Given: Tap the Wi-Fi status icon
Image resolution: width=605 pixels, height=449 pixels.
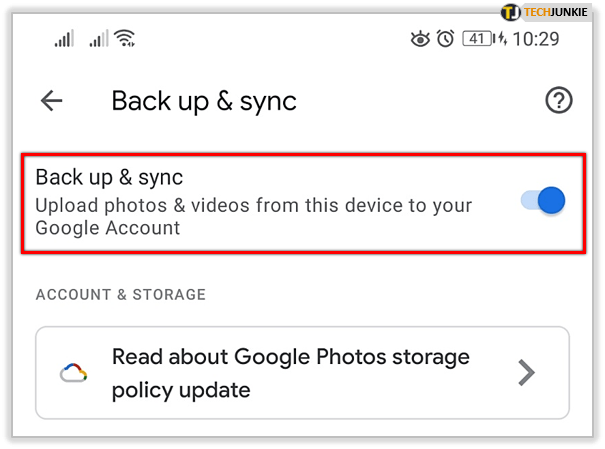Looking at the screenshot, I should [x=126, y=40].
